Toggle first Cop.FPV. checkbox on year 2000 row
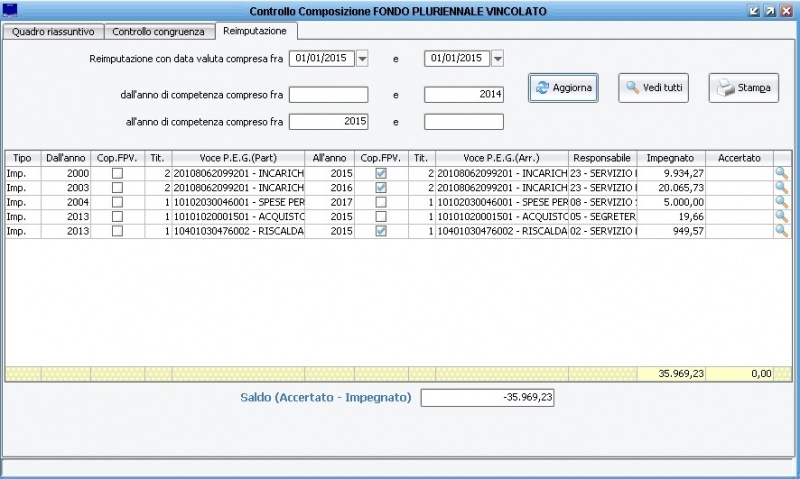The height and width of the screenshot is (479, 800). click(118, 173)
